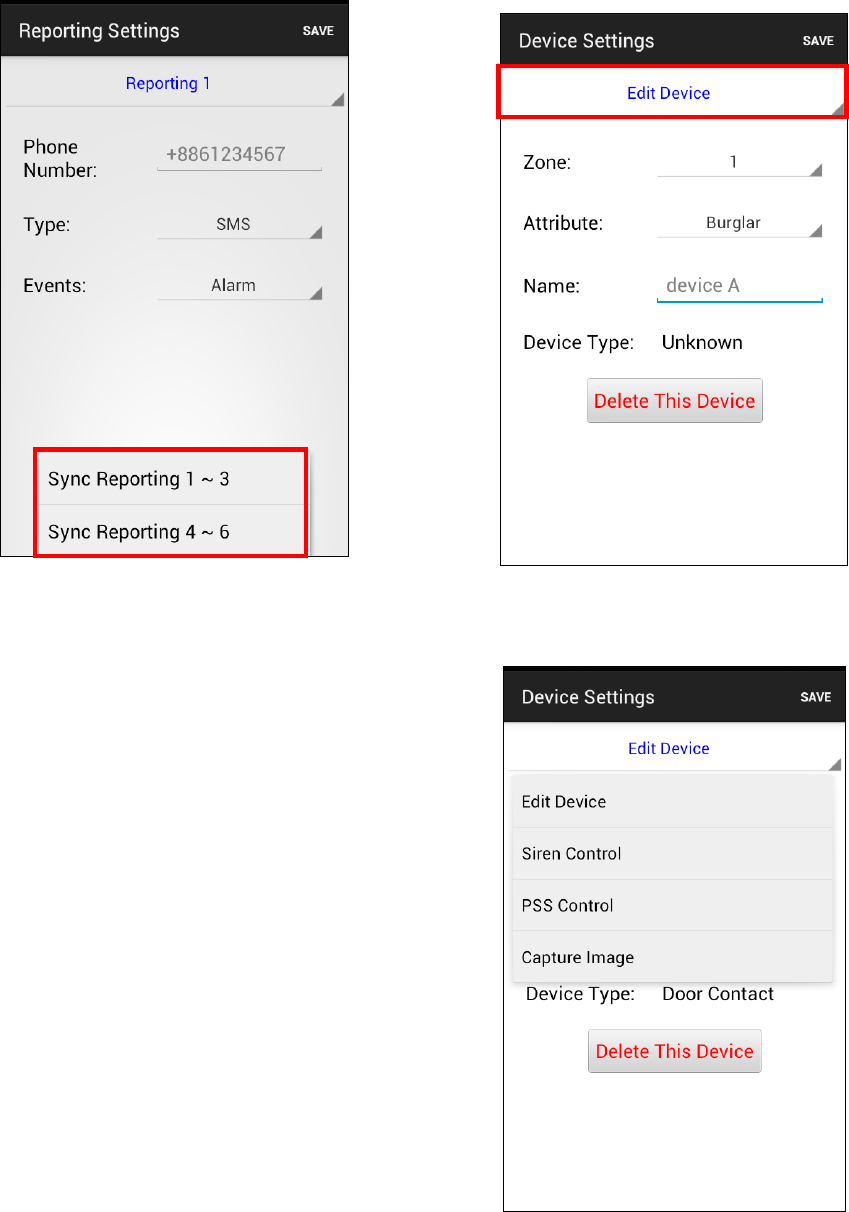Open the Attribute dropdown showing Burglar
849x1212 pixels.
740,223
